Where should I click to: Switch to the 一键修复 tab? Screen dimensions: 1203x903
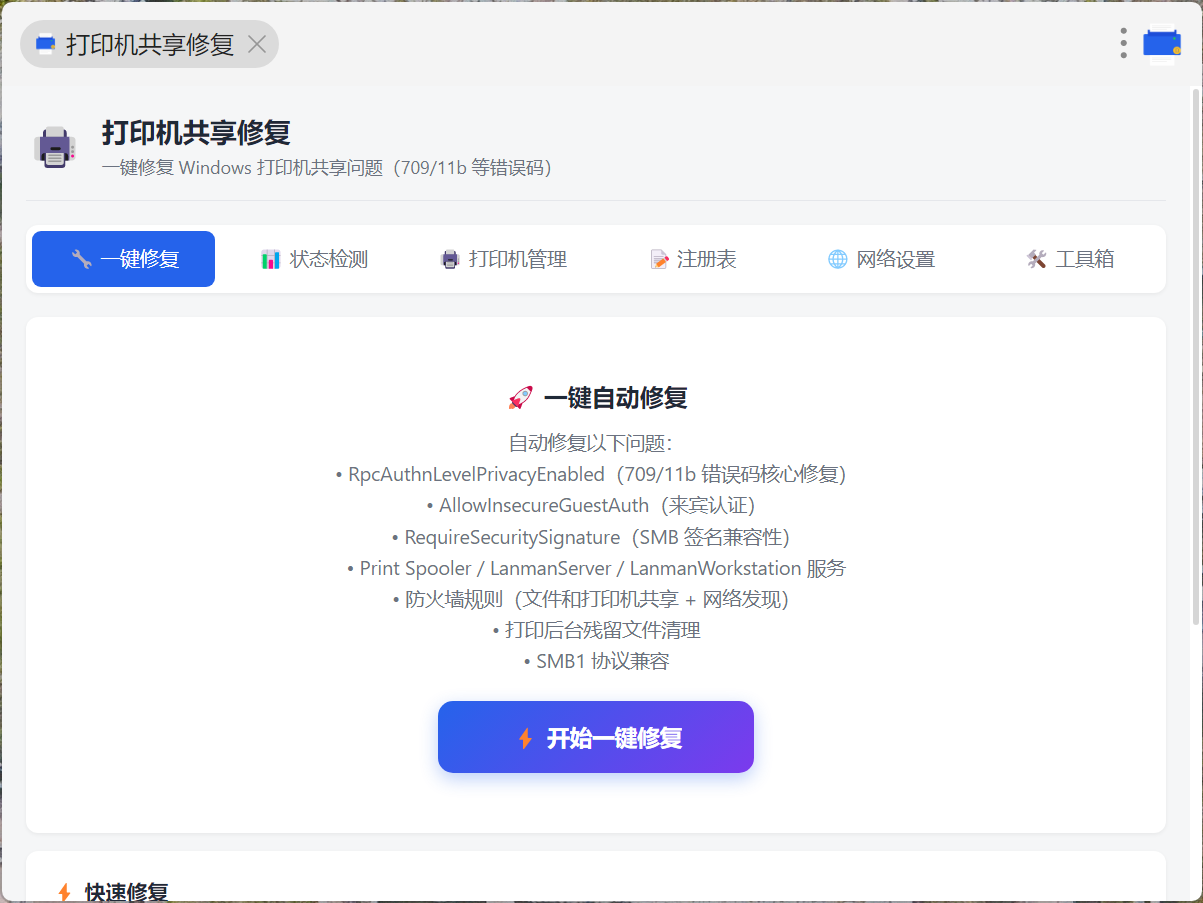click(x=123, y=259)
